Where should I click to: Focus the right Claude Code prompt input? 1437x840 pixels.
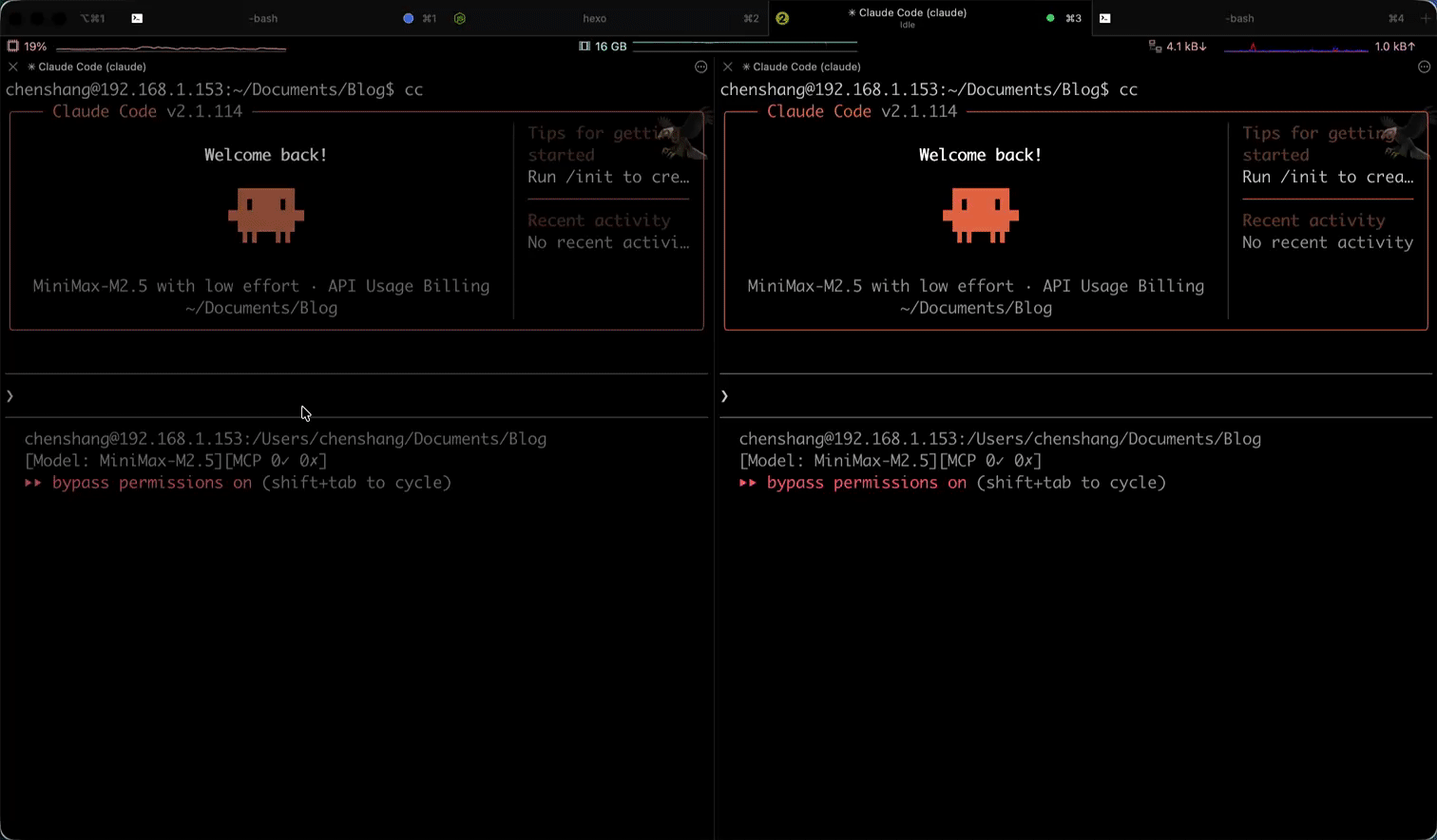pos(1074,395)
